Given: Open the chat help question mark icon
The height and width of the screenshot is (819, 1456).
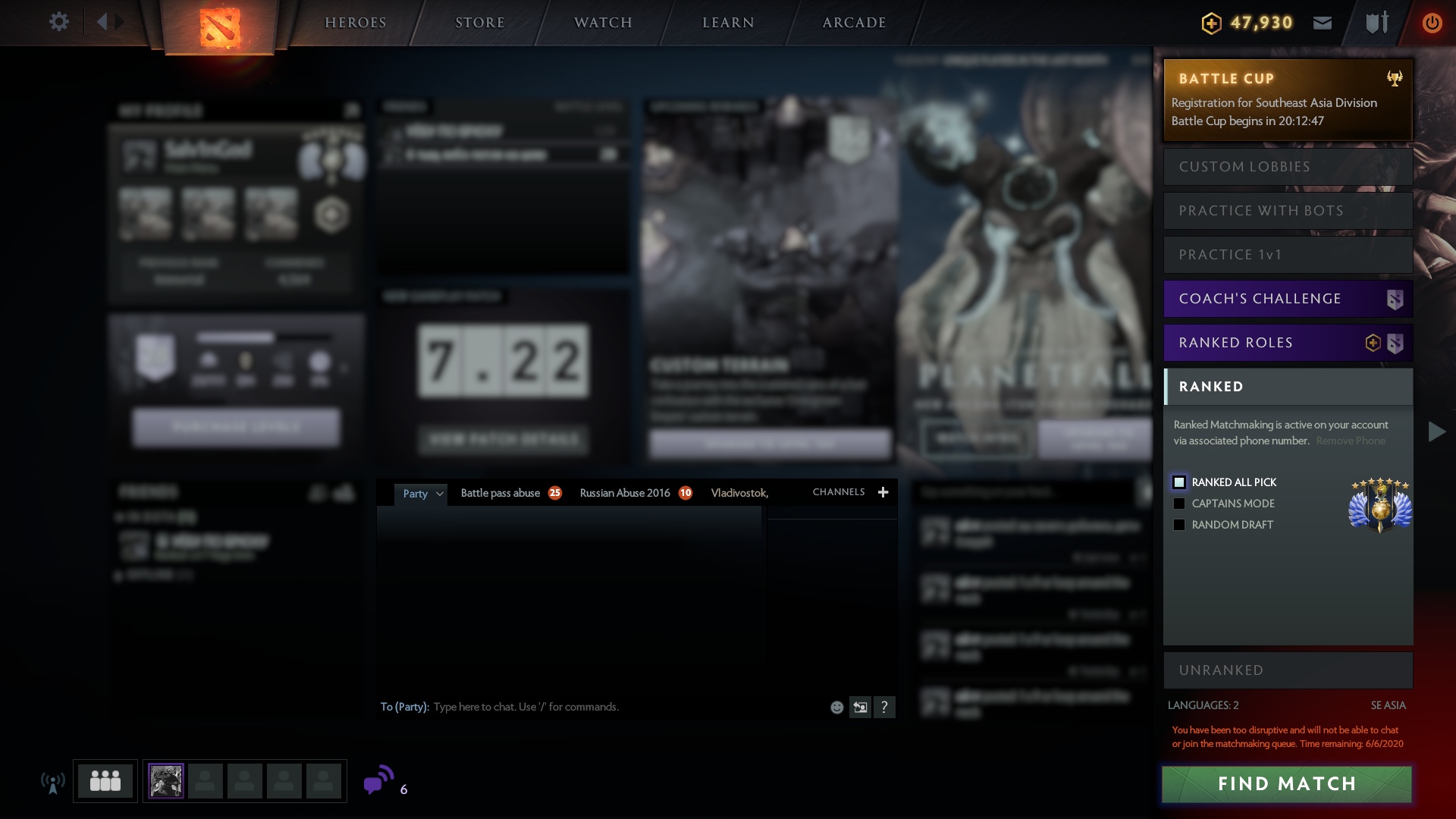Looking at the screenshot, I should (x=884, y=708).
